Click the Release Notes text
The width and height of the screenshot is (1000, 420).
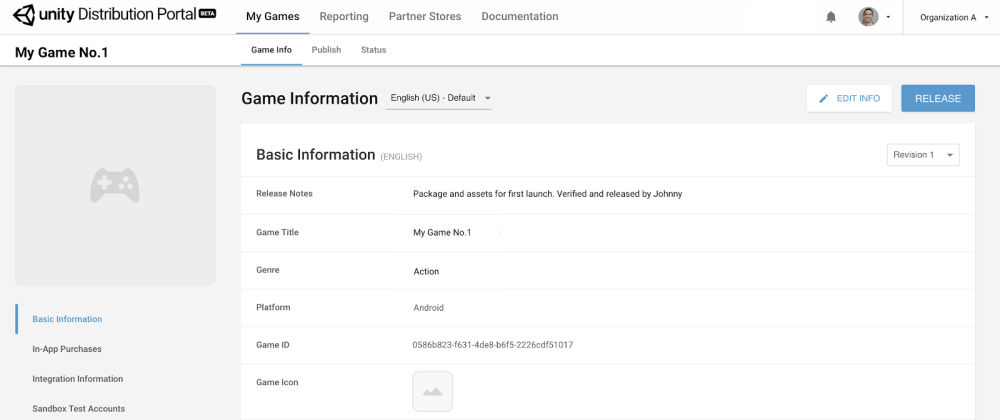pyautogui.click(x=547, y=194)
